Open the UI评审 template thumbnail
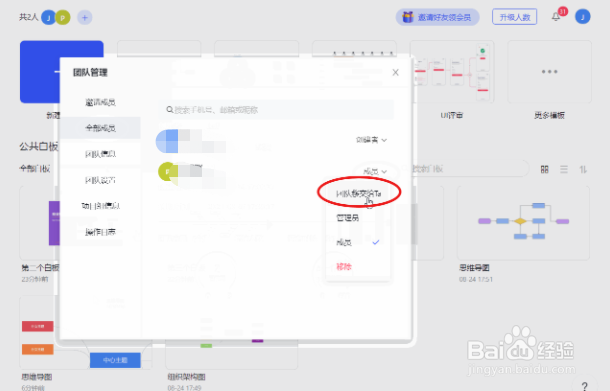 pyautogui.click(x=452, y=72)
